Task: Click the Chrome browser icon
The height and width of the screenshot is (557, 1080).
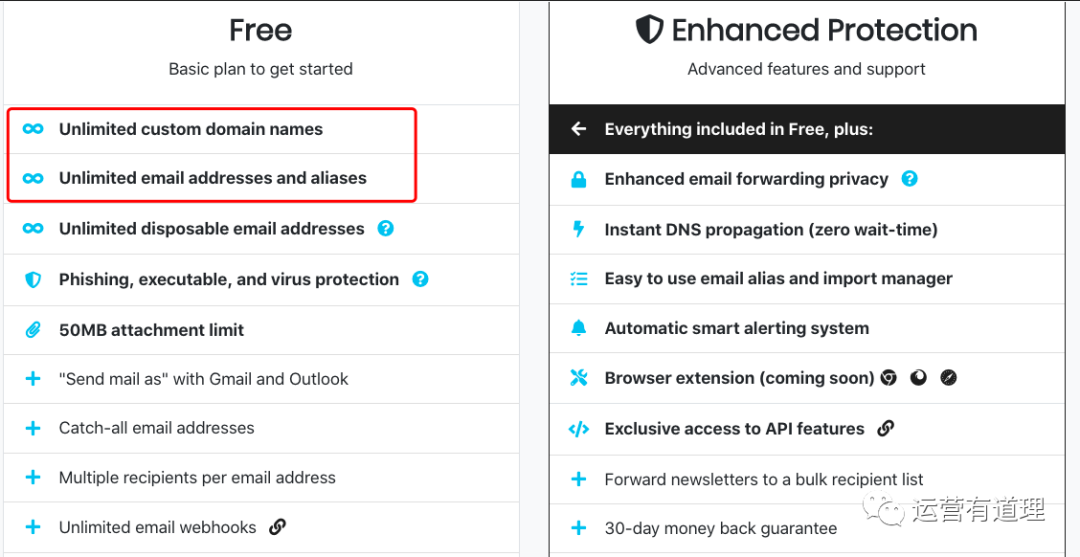Action: point(888,378)
